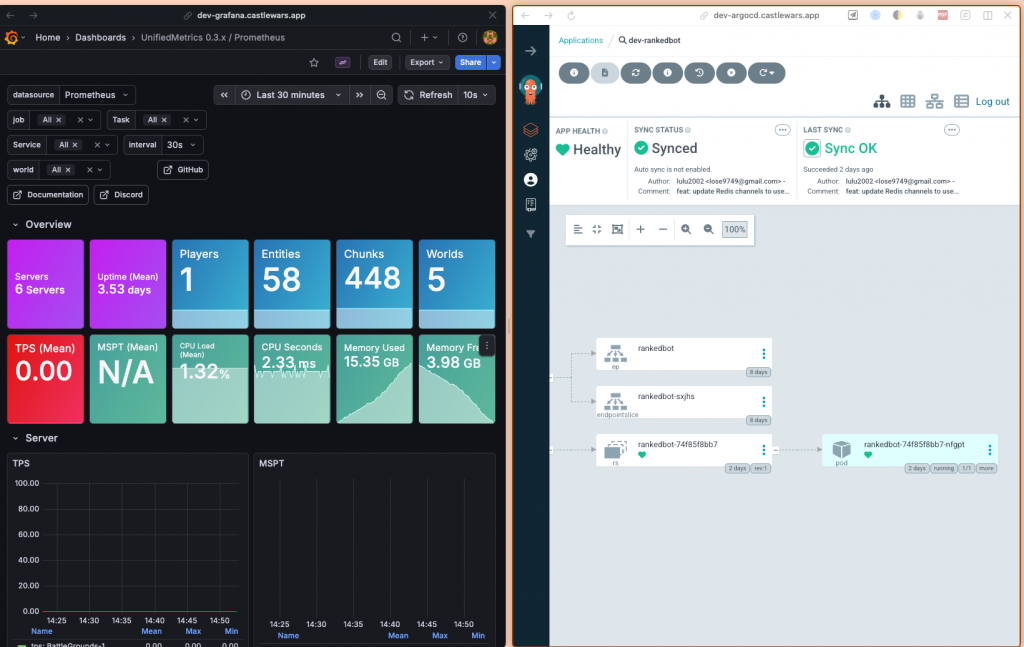Click the ArgoCD filter funnel icon
The image size is (1024, 647).
click(531, 234)
